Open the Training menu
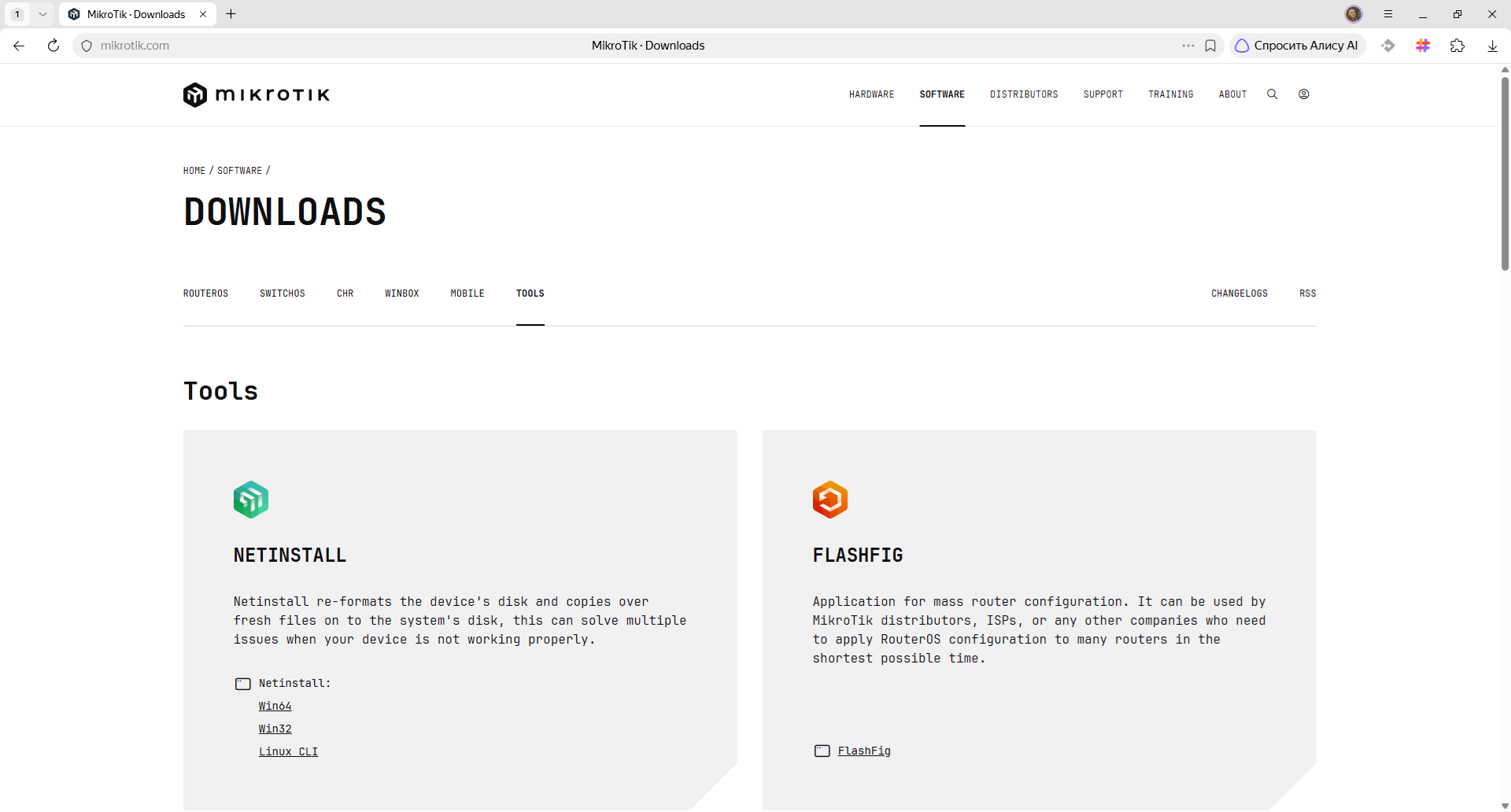This screenshot has height=812, width=1511. 1171,94
